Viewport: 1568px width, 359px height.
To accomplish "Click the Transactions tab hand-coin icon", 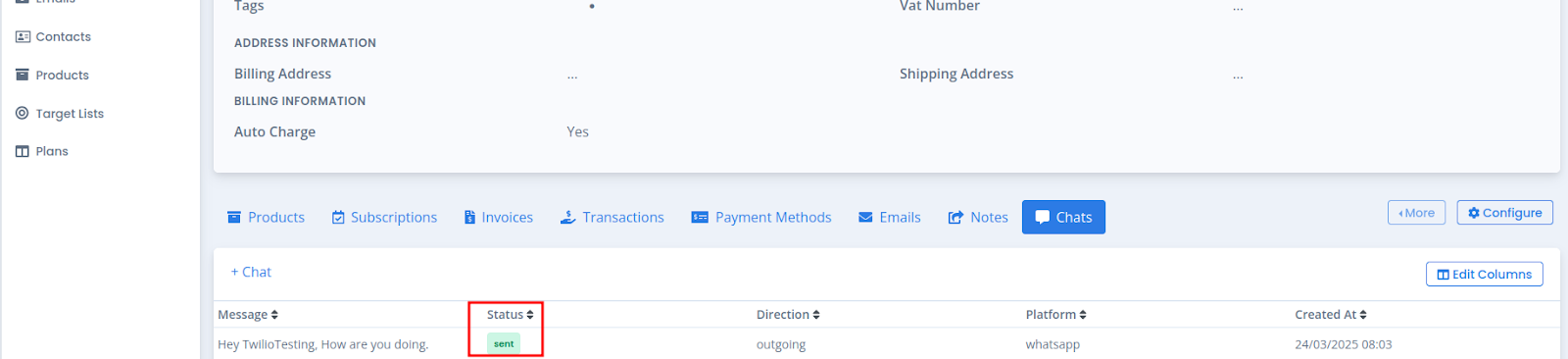I will pos(567,218).
